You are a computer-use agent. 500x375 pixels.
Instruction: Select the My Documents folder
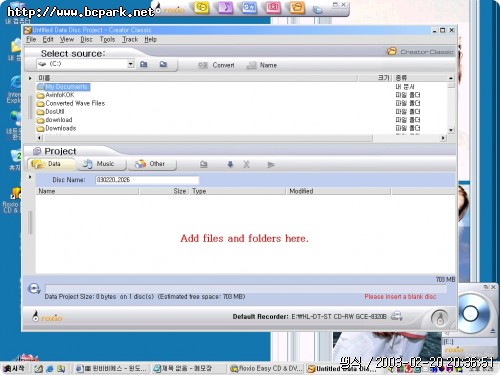click(x=63, y=87)
